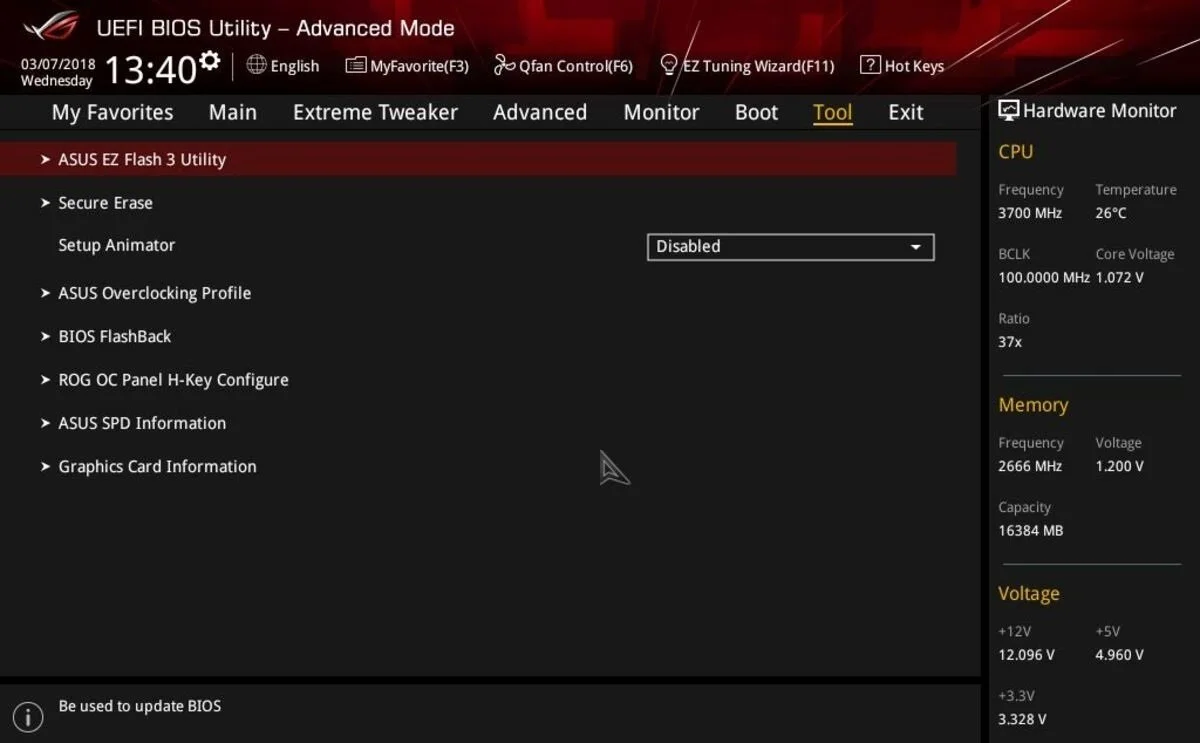Expand ASUS Overclocking Profile

pos(154,293)
